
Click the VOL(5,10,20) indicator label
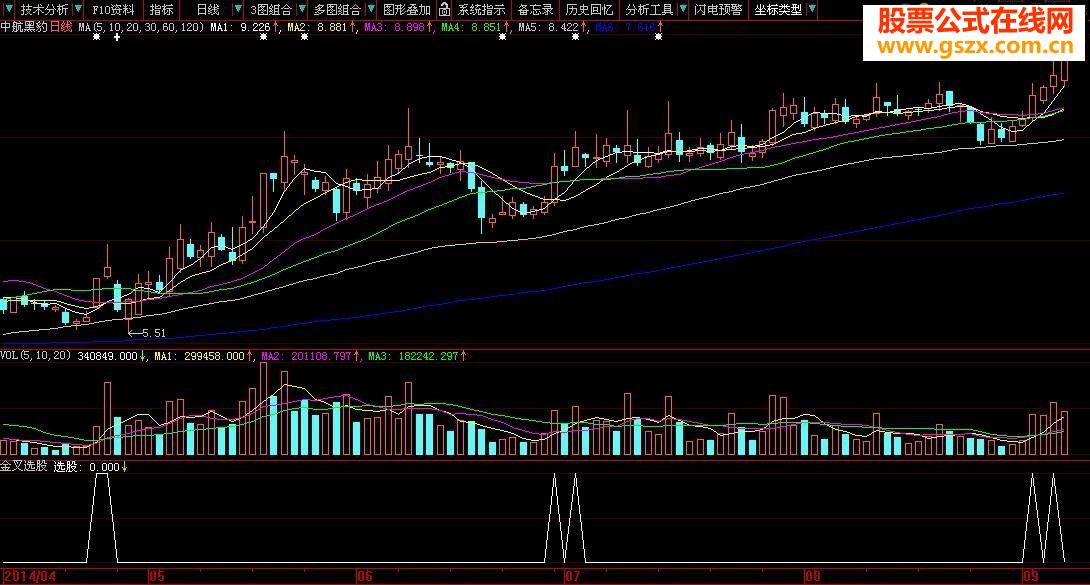36,356
